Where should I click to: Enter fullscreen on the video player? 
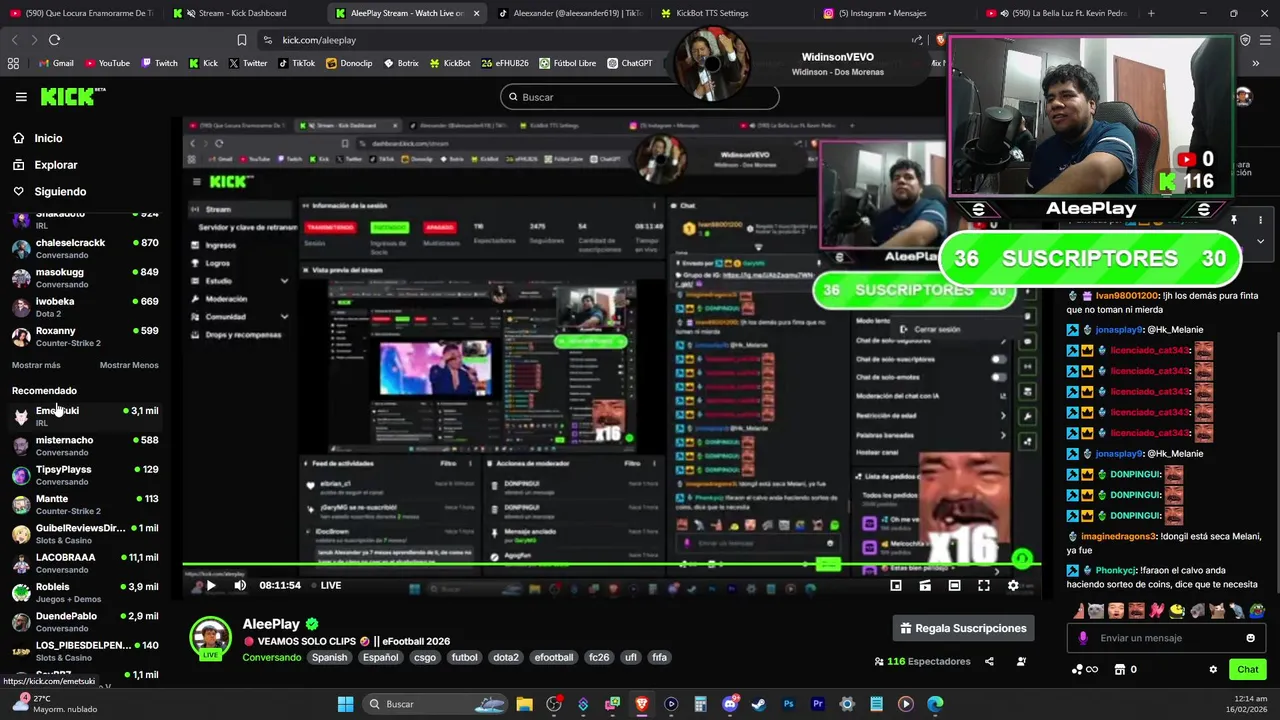984,586
